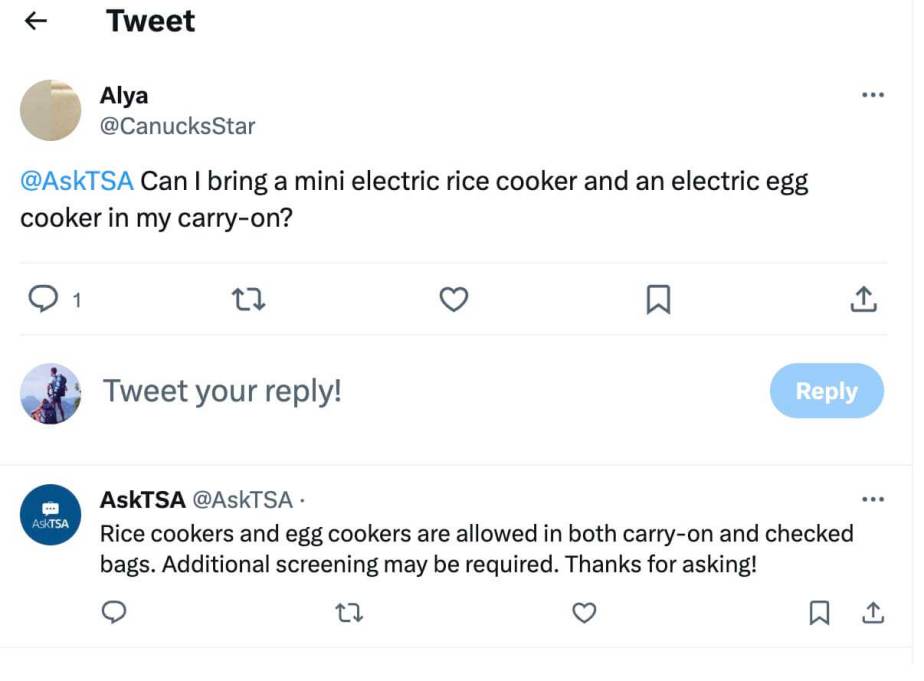Reply to the AskTSA response

[x=114, y=612]
